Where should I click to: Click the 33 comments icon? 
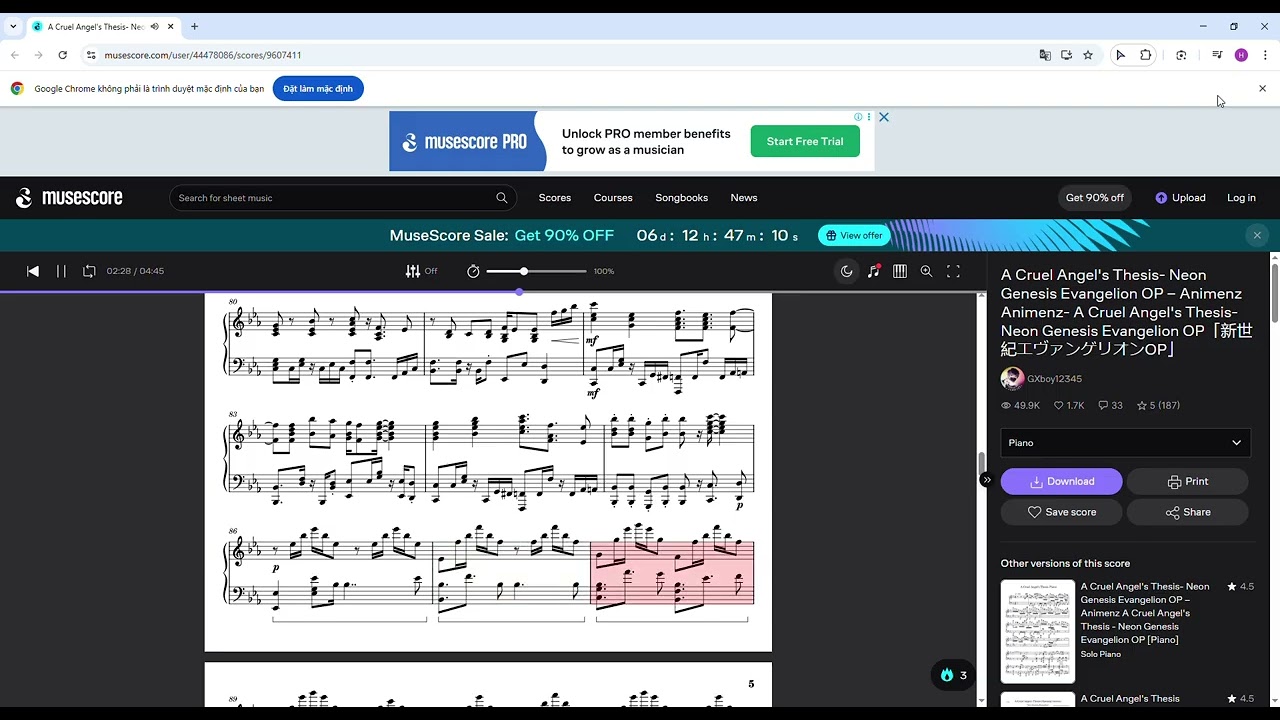pyautogui.click(x=1110, y=406)
